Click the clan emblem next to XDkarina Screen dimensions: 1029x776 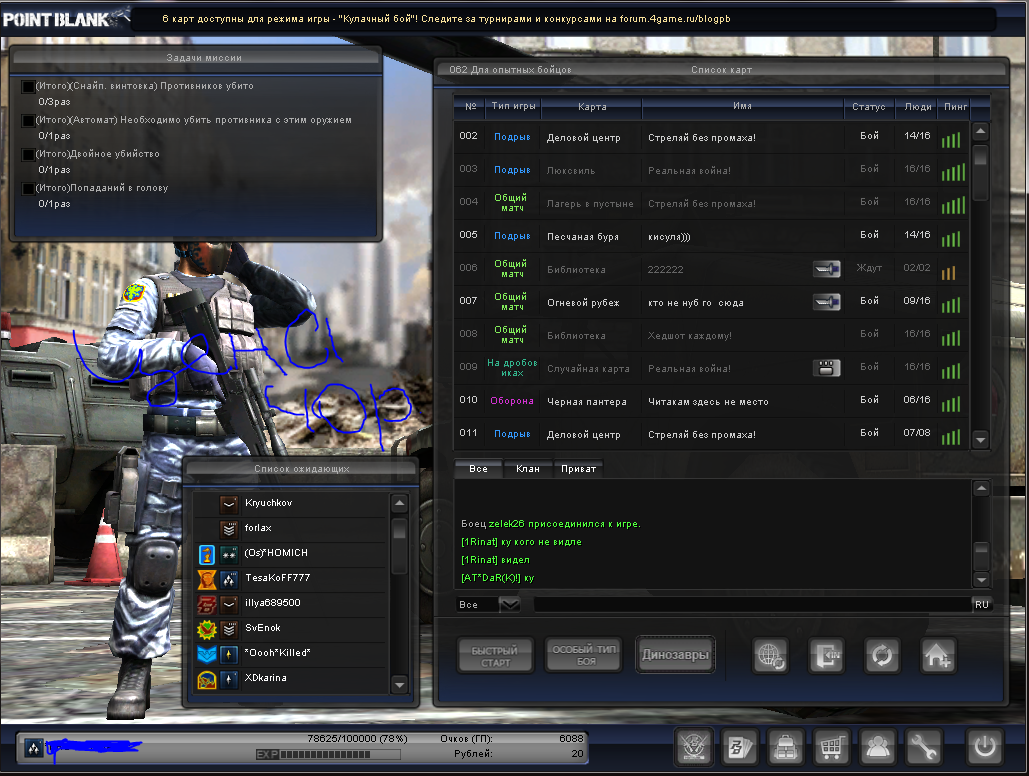tap(207, 679)
